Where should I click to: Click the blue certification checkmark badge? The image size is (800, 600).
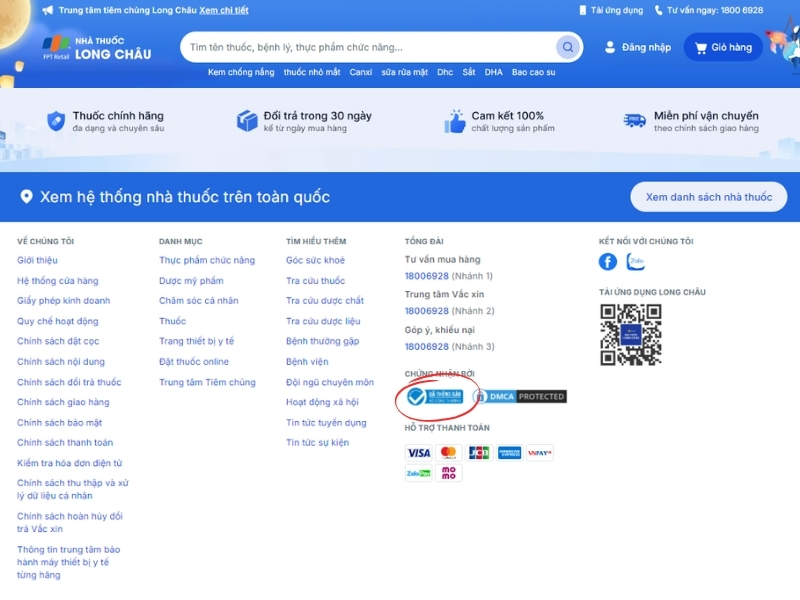click(x=435, y=396)
